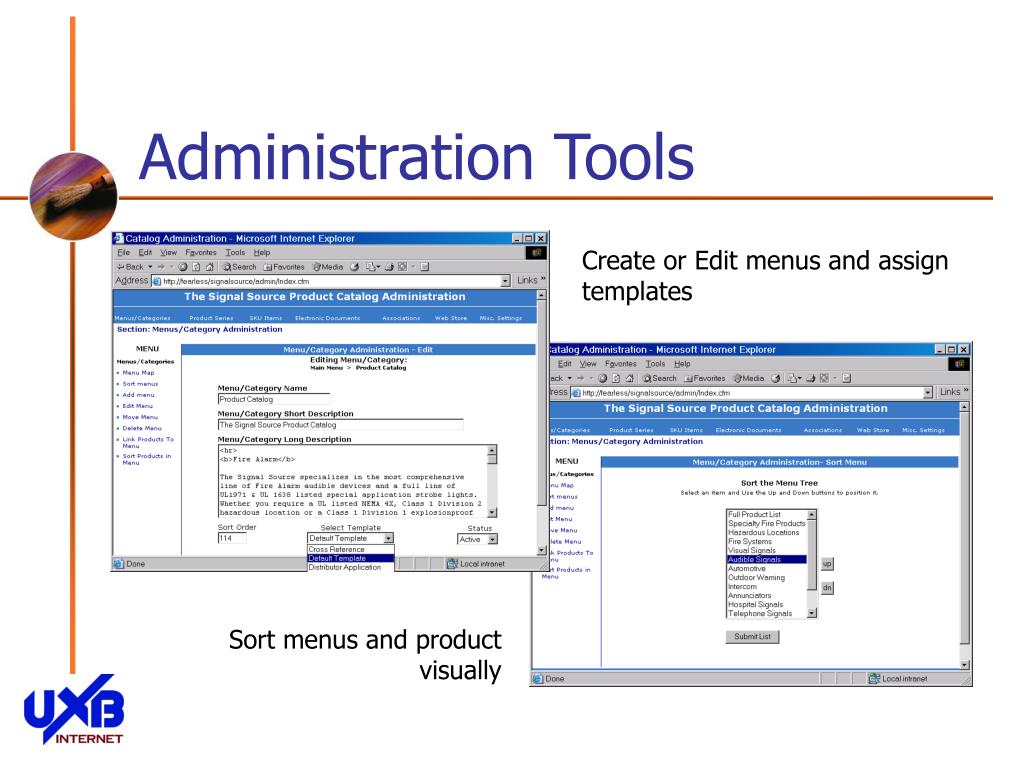Image resolution: width=1024 pixels, height=768 pixels.
Task: Choose Distributor Application from the template list
Action: pyautogui.click(x=351, y=568)
